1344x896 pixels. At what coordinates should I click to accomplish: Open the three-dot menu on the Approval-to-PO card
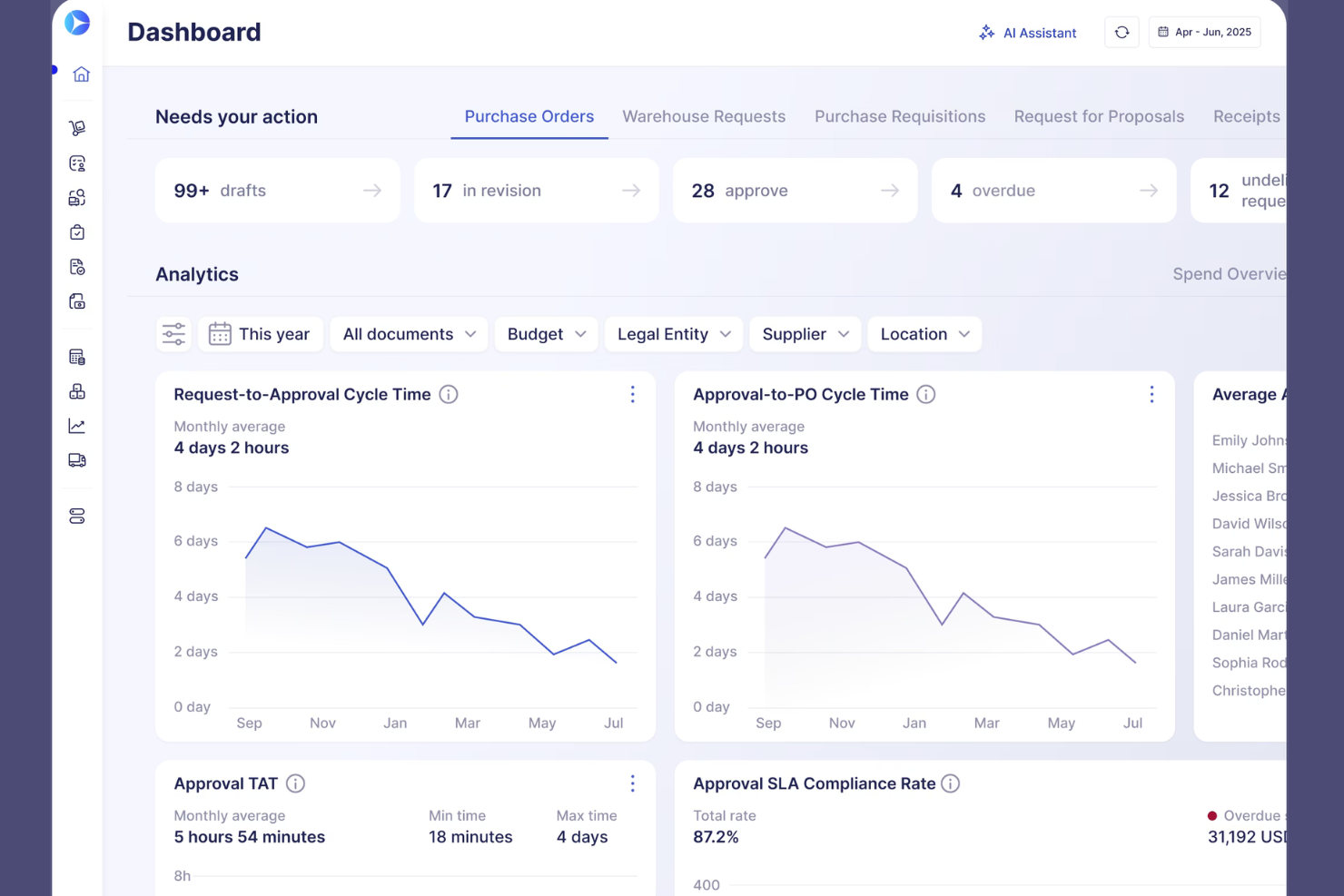1151,394
